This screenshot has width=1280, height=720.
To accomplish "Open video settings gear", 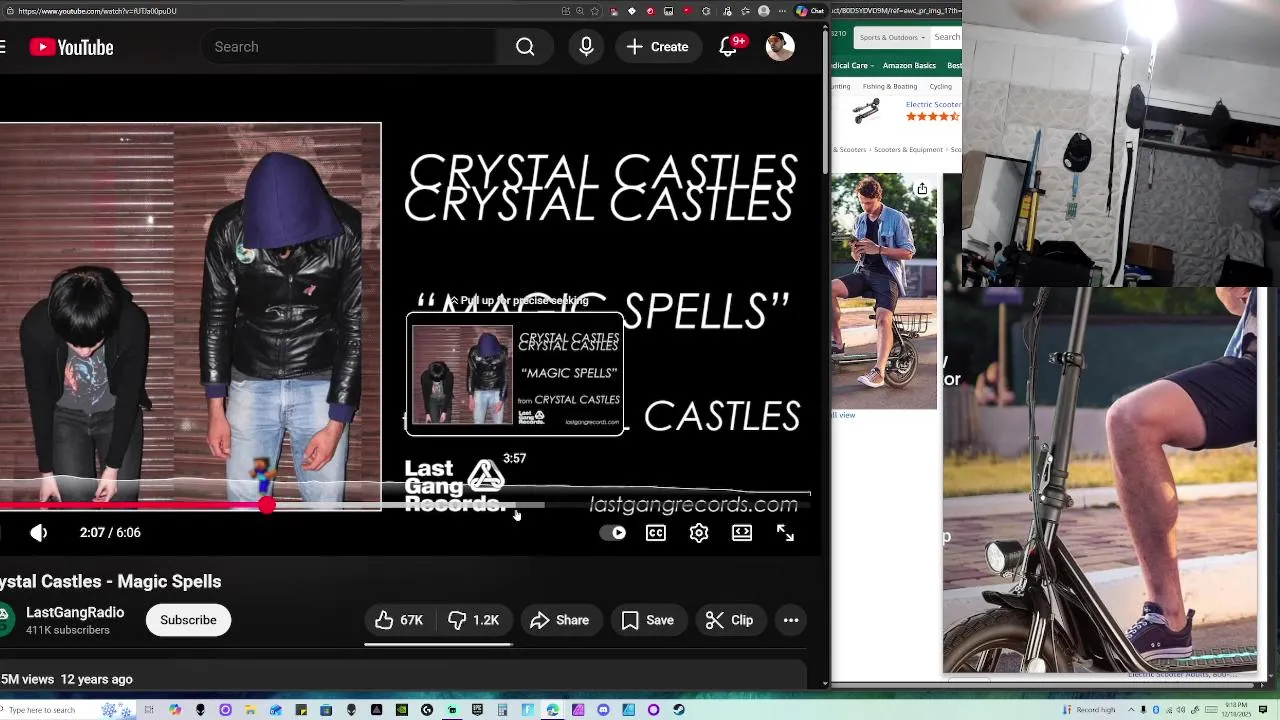I will click(699, 533).
